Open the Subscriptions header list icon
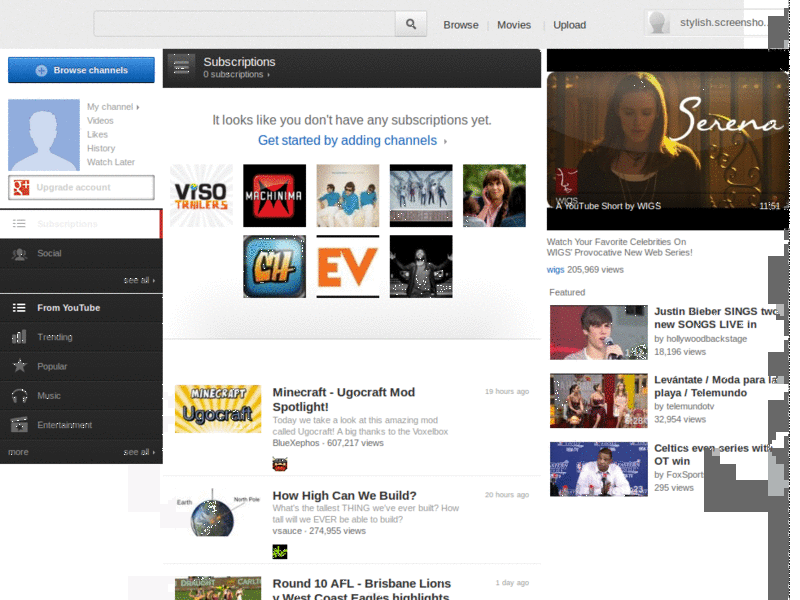This screenshot has height=600, width=800. (181, 67)
